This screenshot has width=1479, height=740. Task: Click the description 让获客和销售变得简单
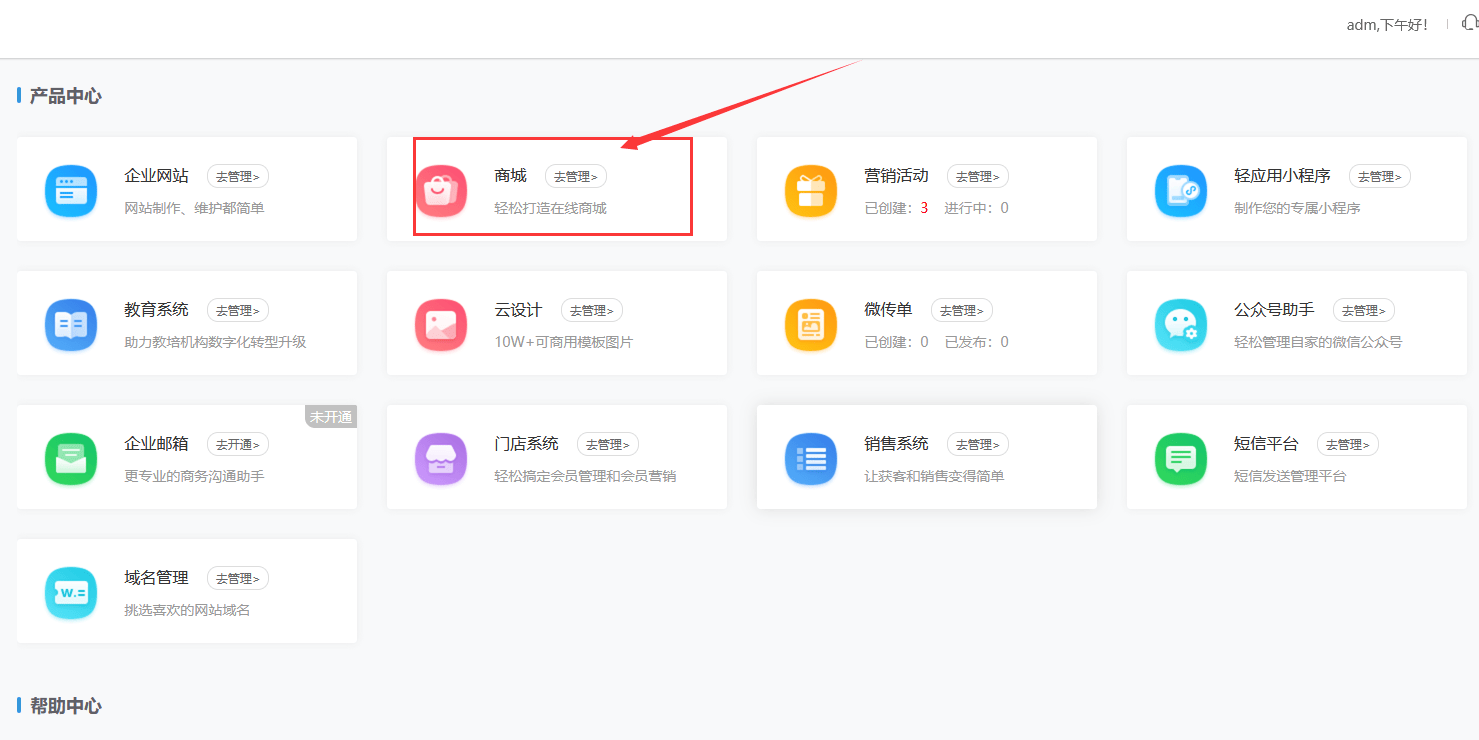click(x=934, y=476)
